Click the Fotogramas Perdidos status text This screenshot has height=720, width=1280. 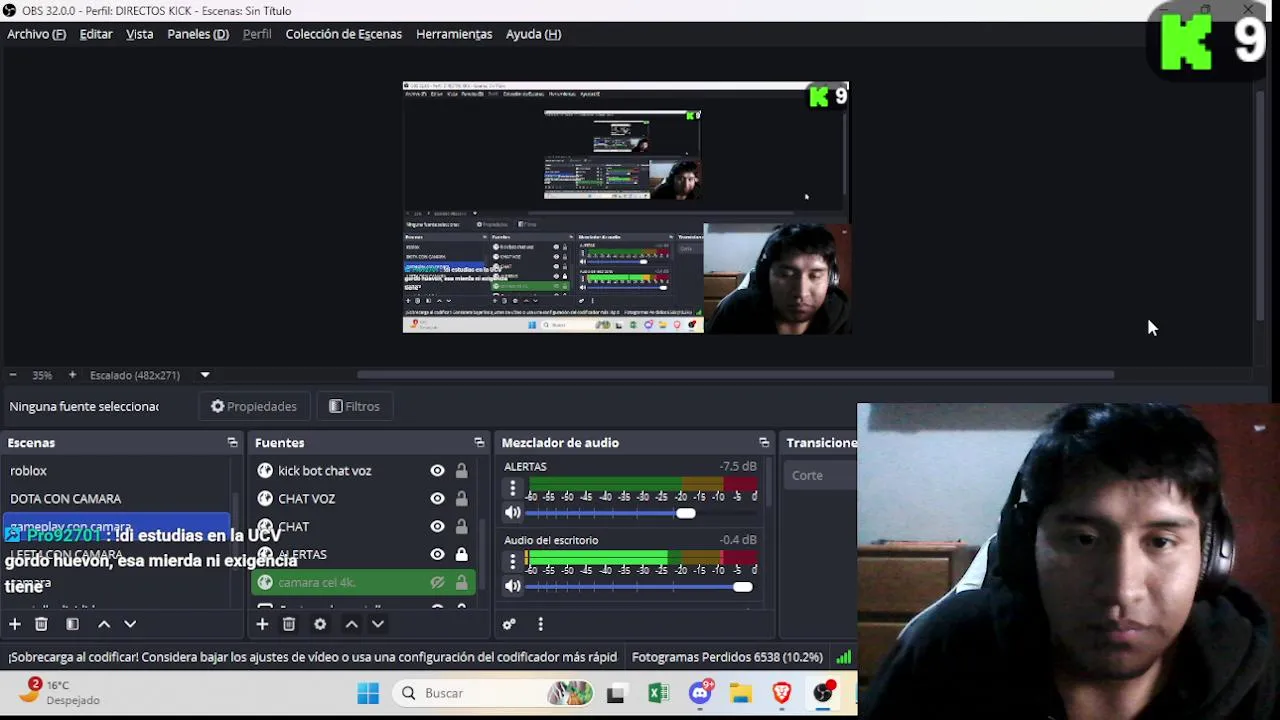(x=727, y=657)
